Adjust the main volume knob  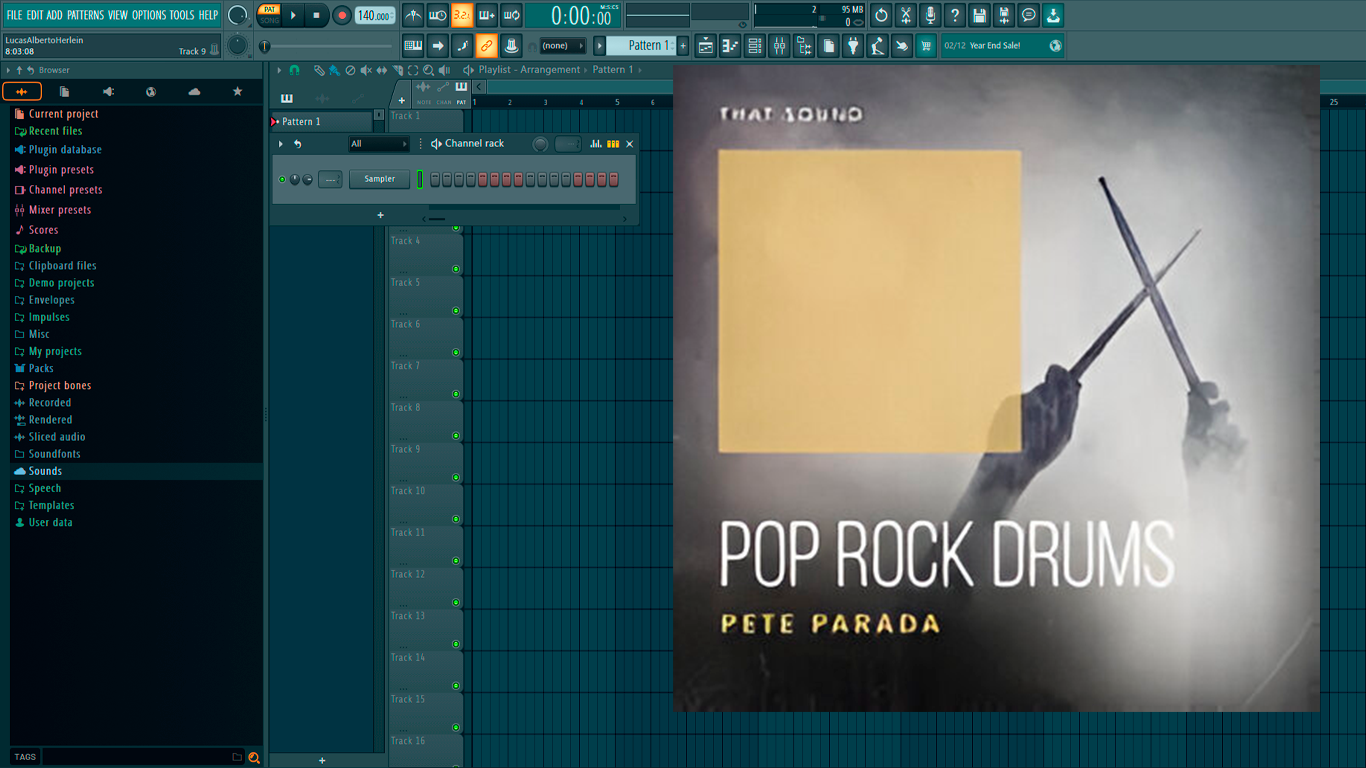click(x=237, y=15)
